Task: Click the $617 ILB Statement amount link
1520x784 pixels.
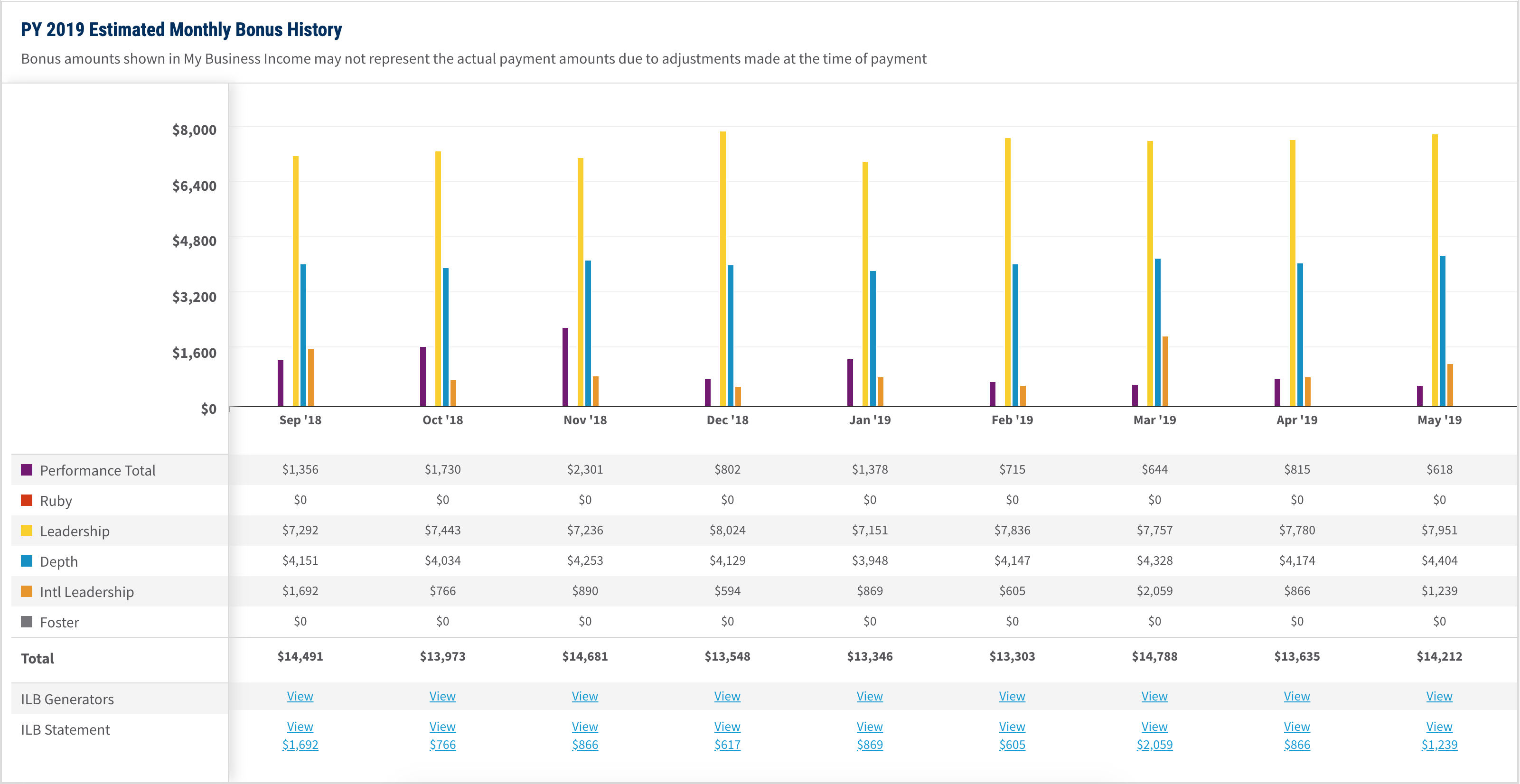Action: point(727,745)
